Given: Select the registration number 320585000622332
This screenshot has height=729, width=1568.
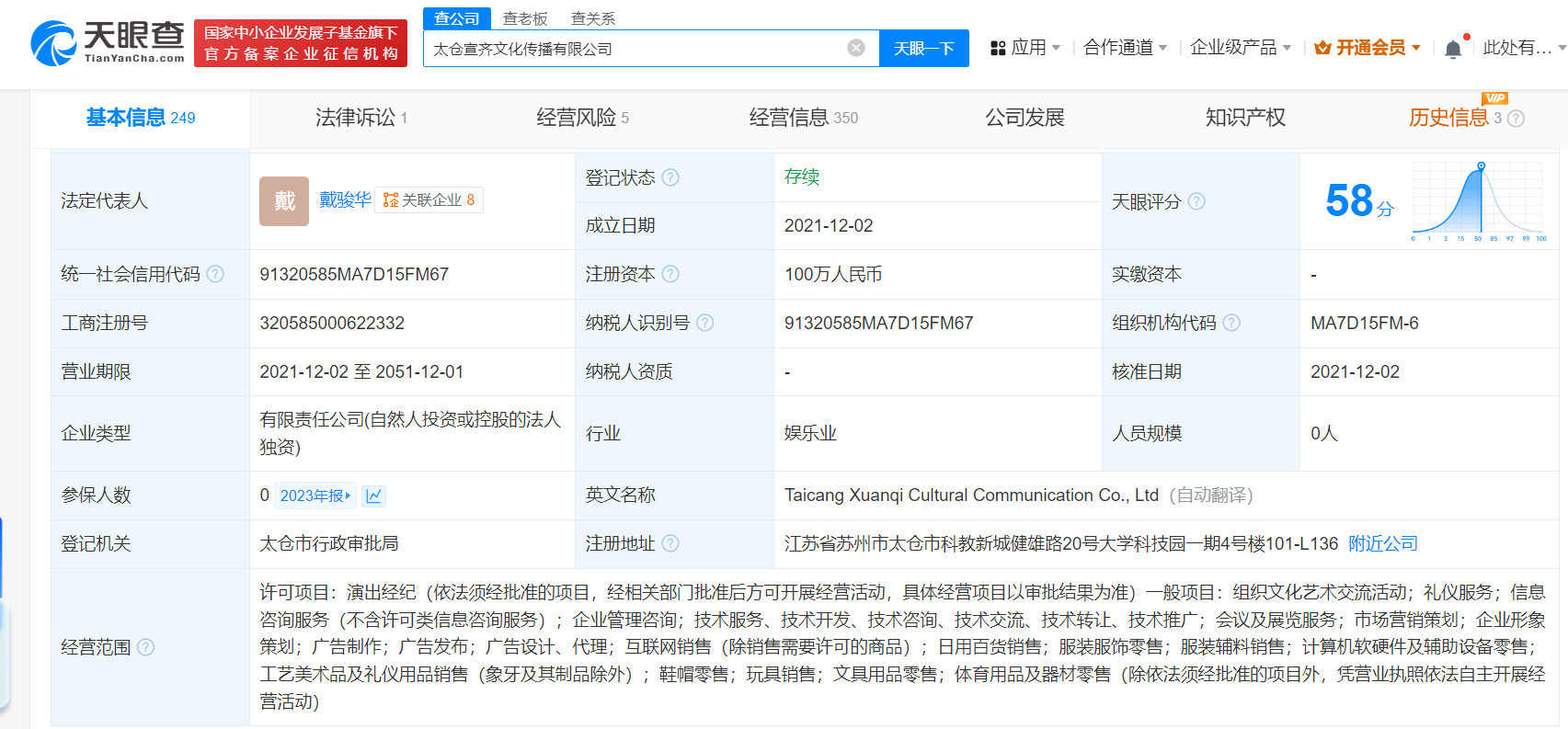Looking at the screenshot, I should coord(332,323).
